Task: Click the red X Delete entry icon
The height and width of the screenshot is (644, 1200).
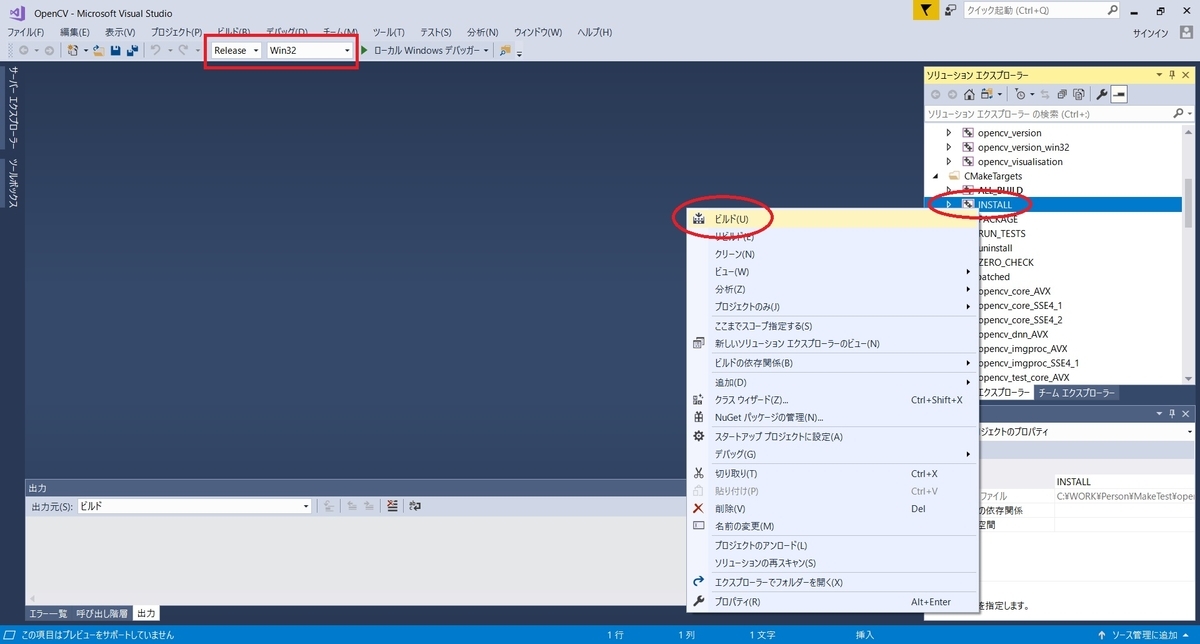Action: (x=698, y=508)
